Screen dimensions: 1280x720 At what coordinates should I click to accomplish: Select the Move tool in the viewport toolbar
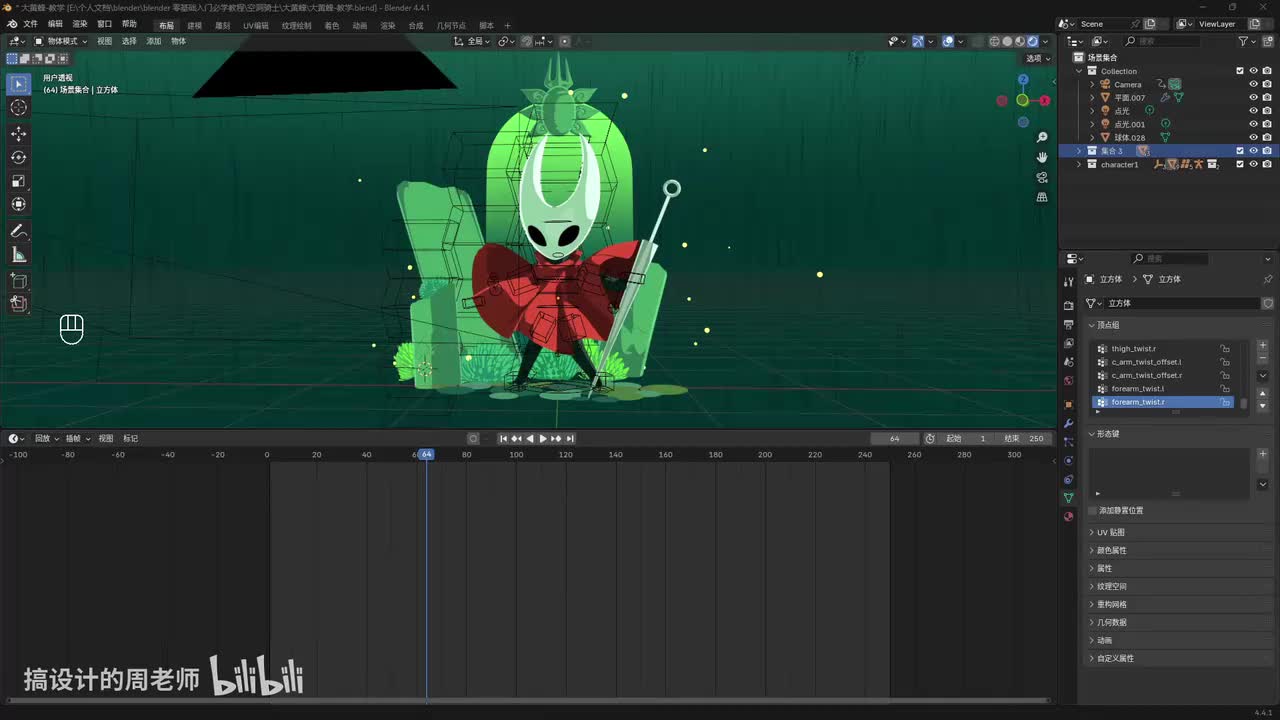(x=18, y=133)
